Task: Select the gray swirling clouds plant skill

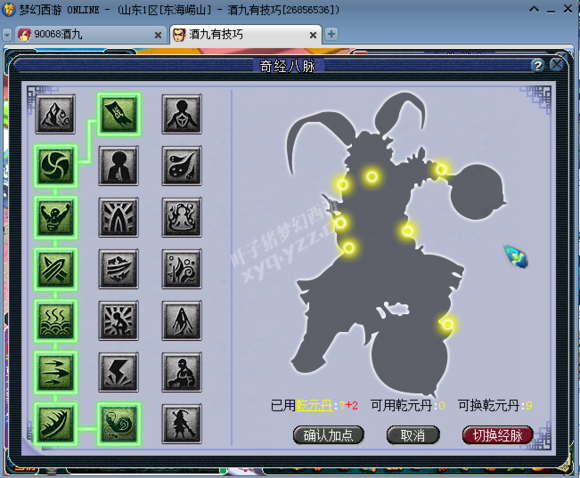Action: [x=182, y=269]
